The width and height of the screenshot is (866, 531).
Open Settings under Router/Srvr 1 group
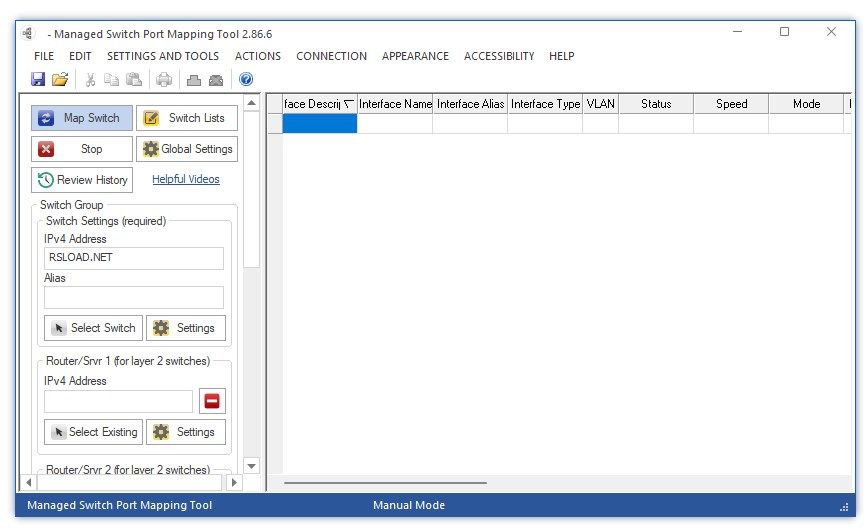coord(186,432)
